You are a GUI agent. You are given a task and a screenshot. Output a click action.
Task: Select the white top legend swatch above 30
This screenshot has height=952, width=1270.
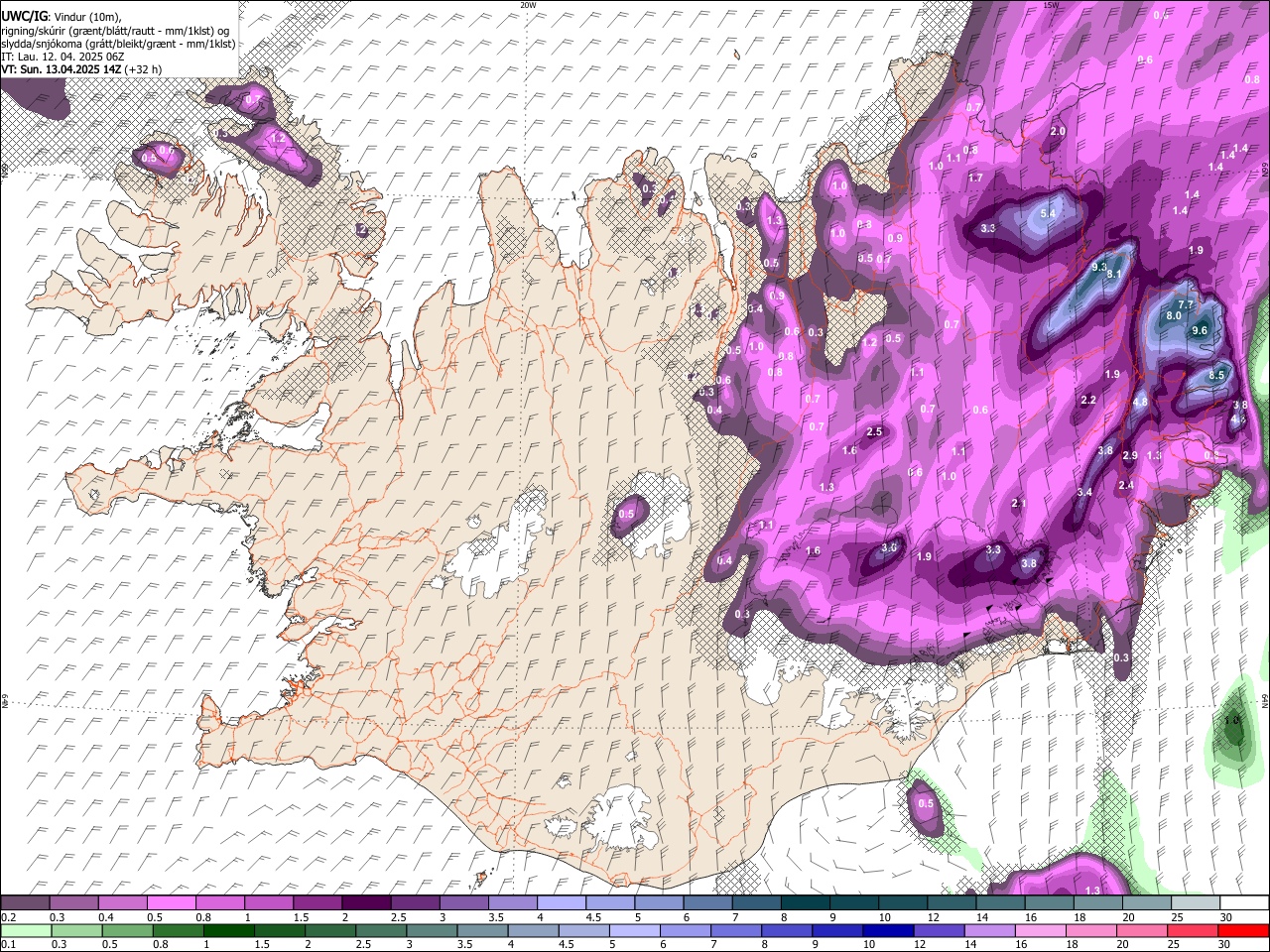(x=1243, y=902)
